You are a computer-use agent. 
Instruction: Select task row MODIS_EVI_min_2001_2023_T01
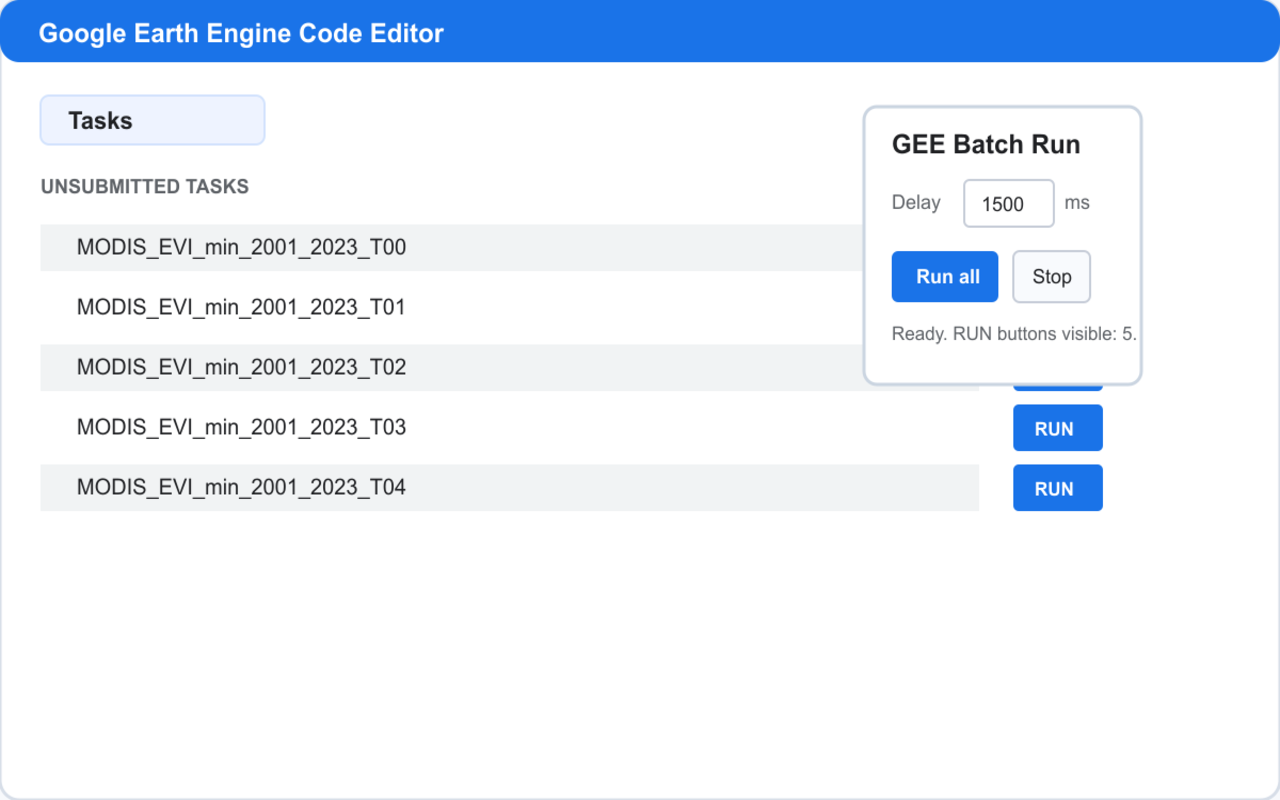point(452,307)
